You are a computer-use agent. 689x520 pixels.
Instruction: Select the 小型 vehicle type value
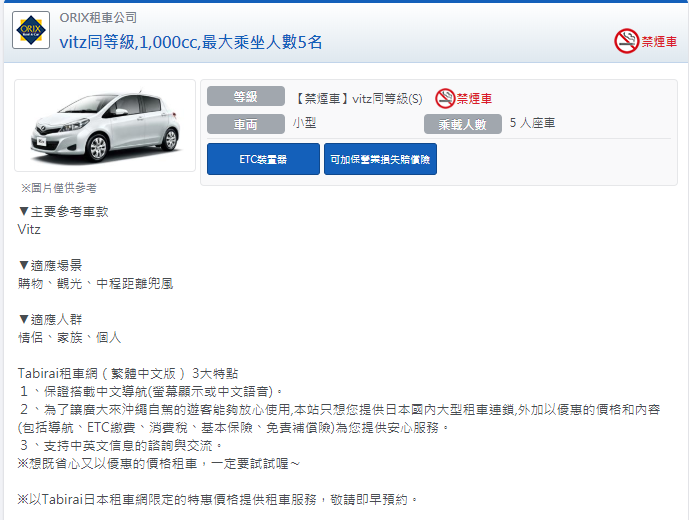point(305,123)
